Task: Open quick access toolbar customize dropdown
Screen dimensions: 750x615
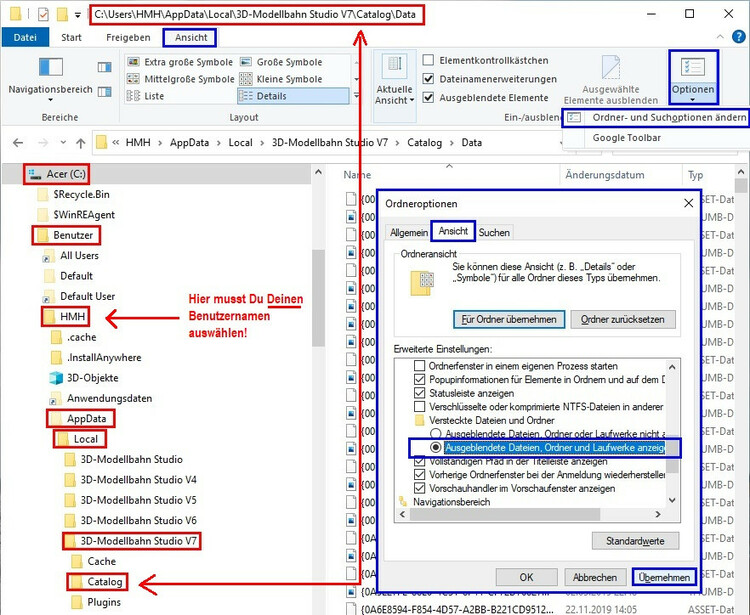Action: pos(77,15)
